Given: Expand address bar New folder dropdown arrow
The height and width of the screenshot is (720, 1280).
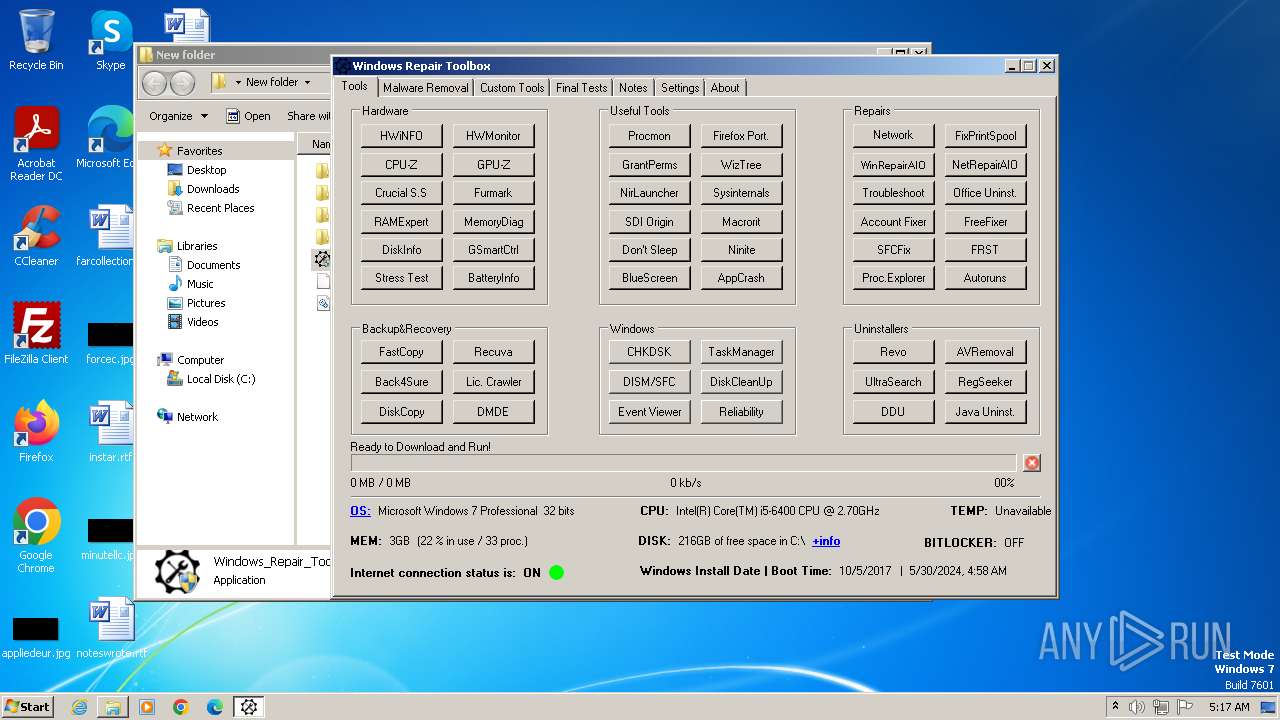Looking at the screenshot, I should tap(307, 82).
